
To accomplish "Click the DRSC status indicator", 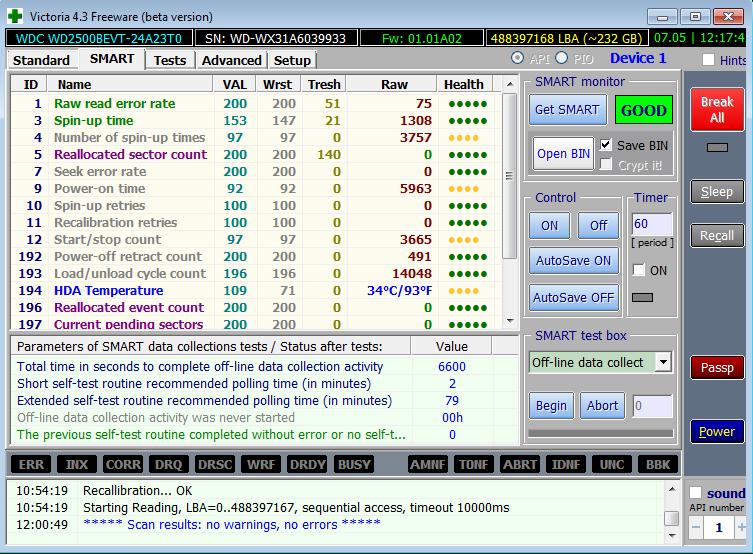I will click(215, 464).
